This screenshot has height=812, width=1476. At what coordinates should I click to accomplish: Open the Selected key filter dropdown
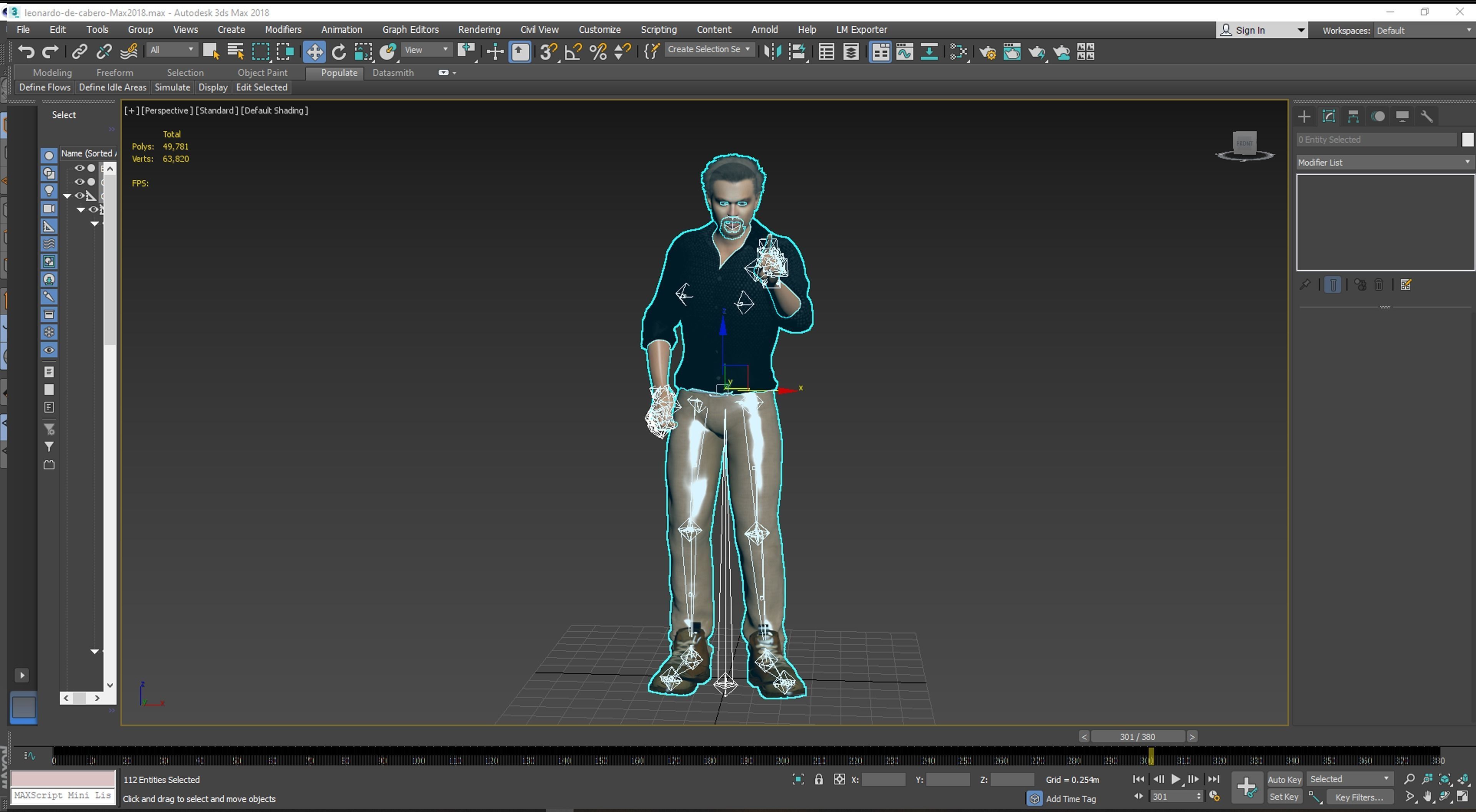[1350, 779]
